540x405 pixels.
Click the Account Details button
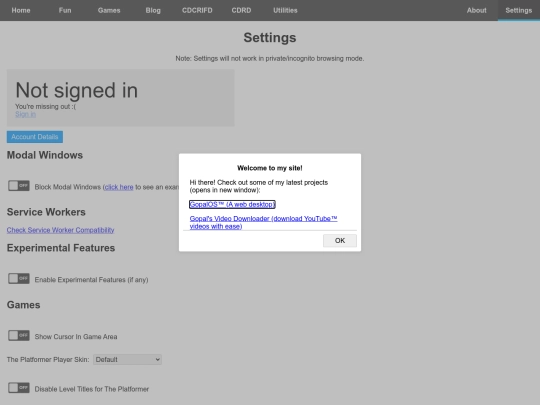(35, 137)
